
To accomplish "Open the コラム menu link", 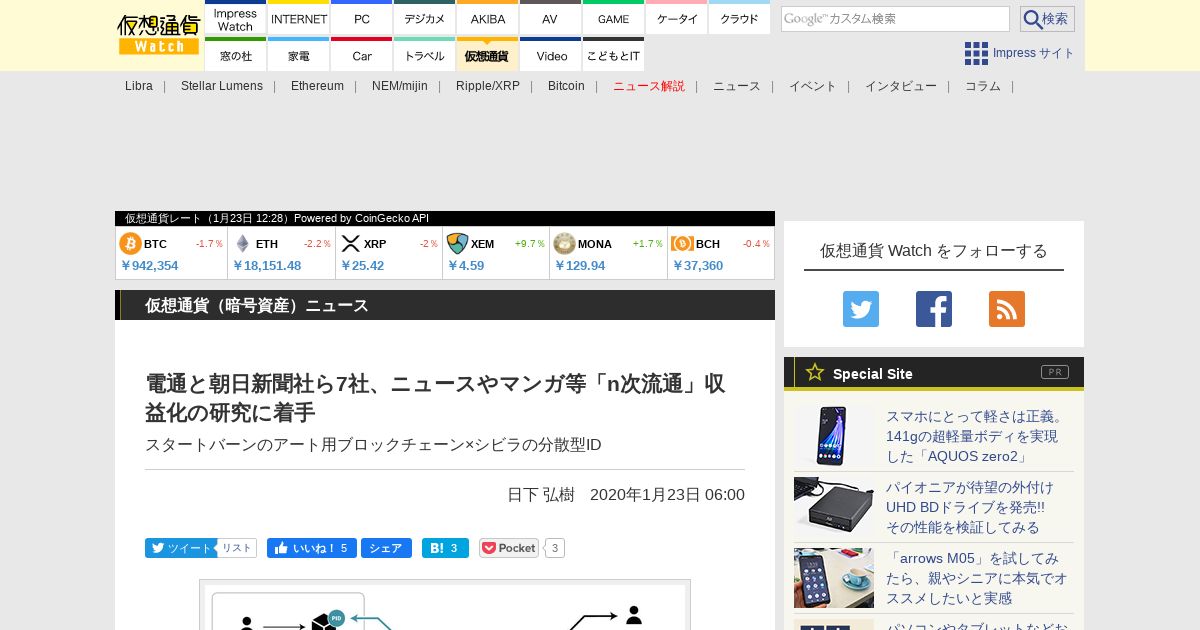I will tap(983, 86).
